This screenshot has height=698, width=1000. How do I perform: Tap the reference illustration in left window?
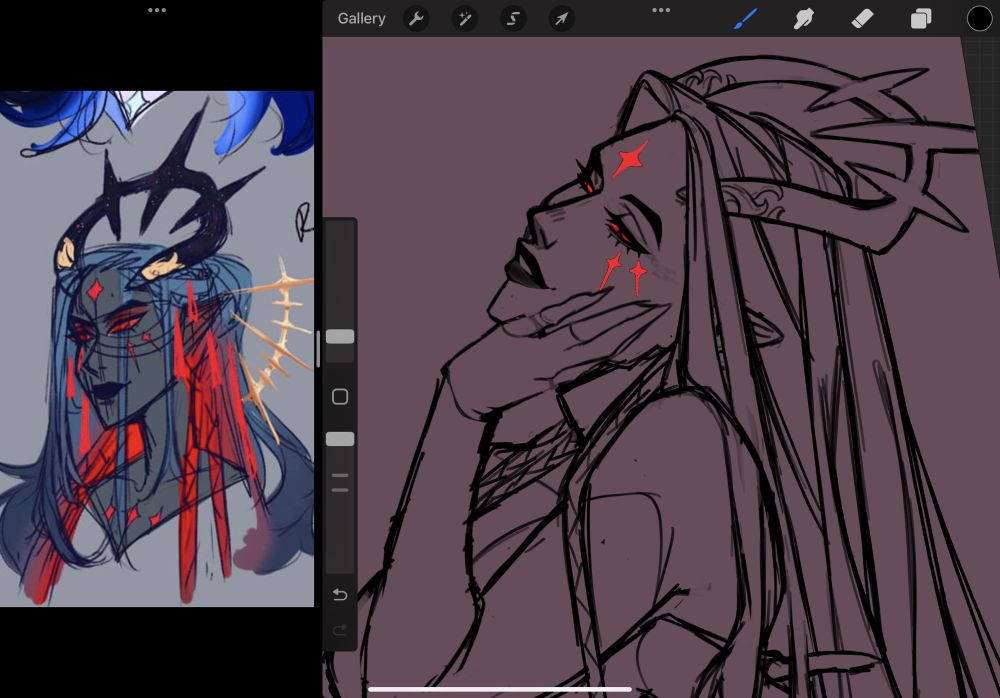click(157, 348)
